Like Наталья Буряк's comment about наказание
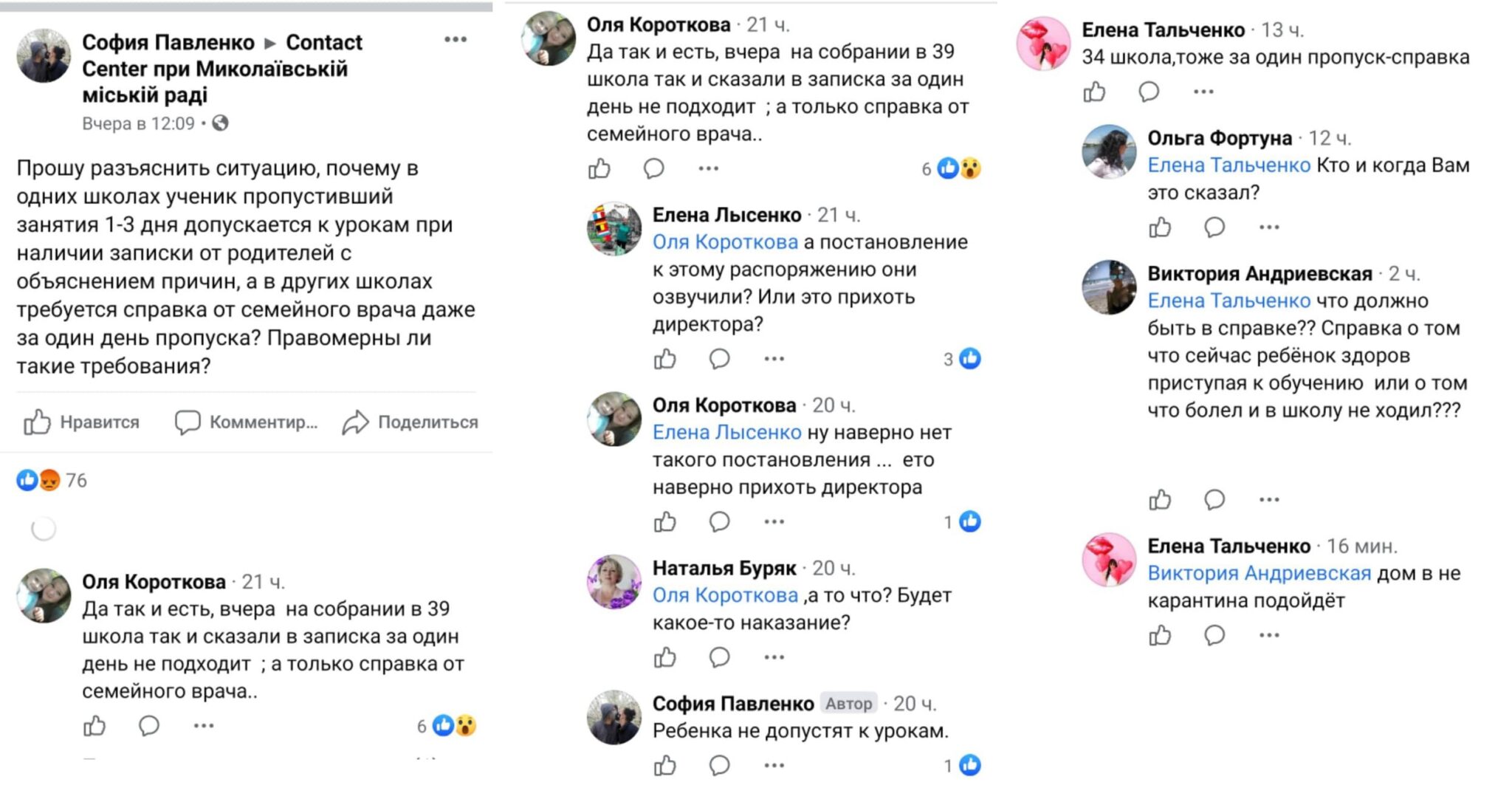The height and width of the screenshot is (785, 1512). (664, 657)
